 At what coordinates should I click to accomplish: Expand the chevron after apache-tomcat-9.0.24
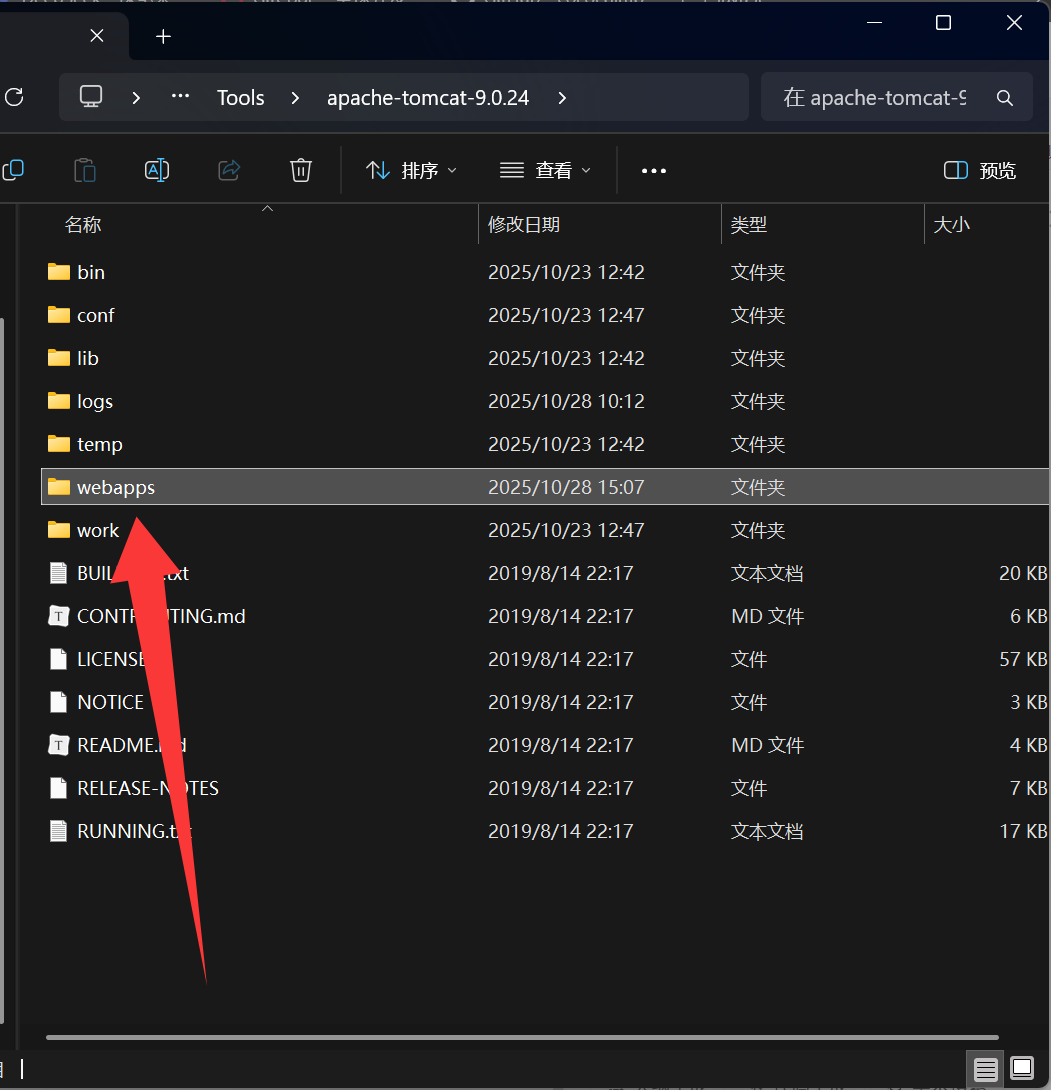click(562, 98)
